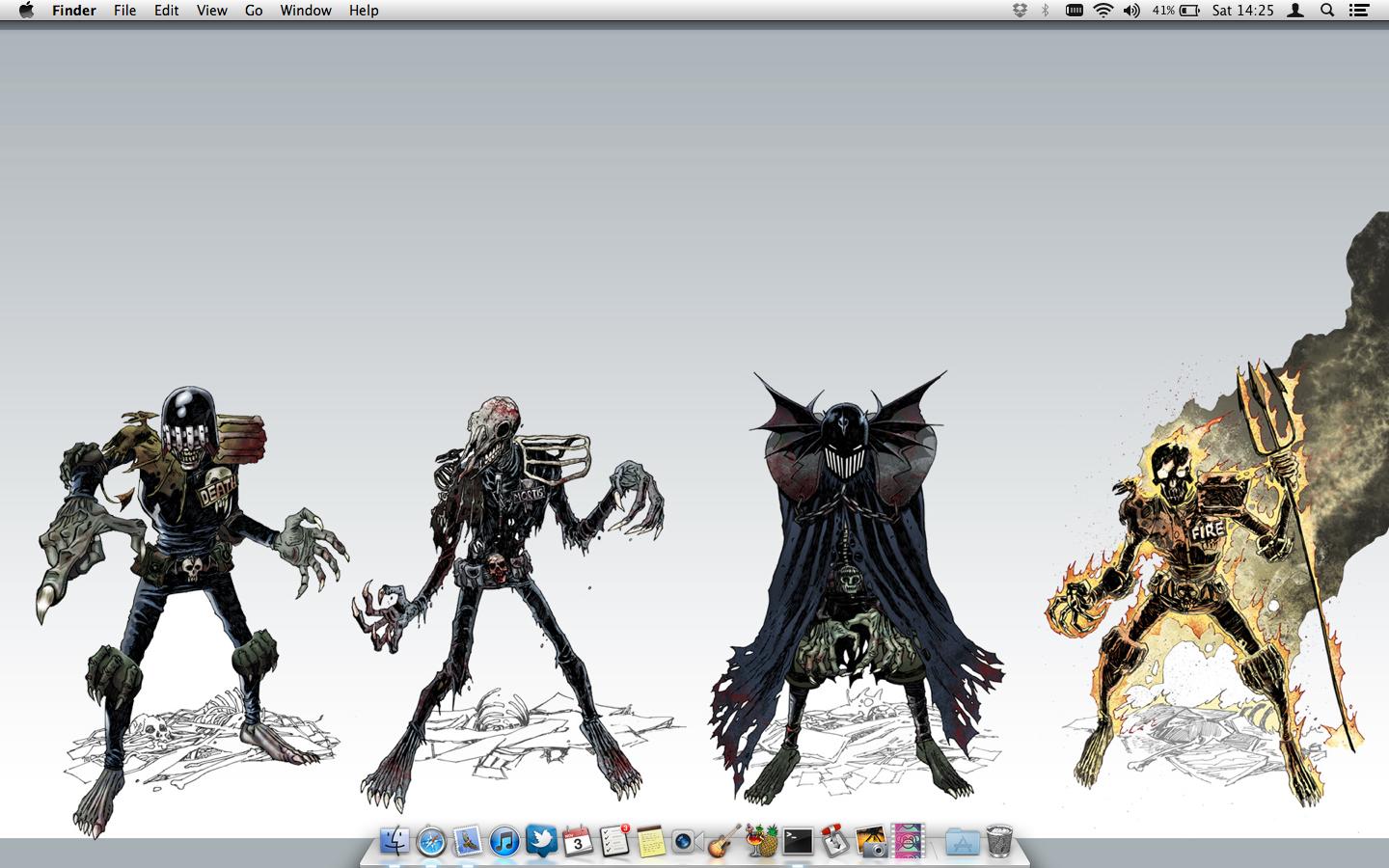This screenshot has height=868, width=1389.
Task: Open the Bluetooth status menu
Action: tap(1046, 11)
